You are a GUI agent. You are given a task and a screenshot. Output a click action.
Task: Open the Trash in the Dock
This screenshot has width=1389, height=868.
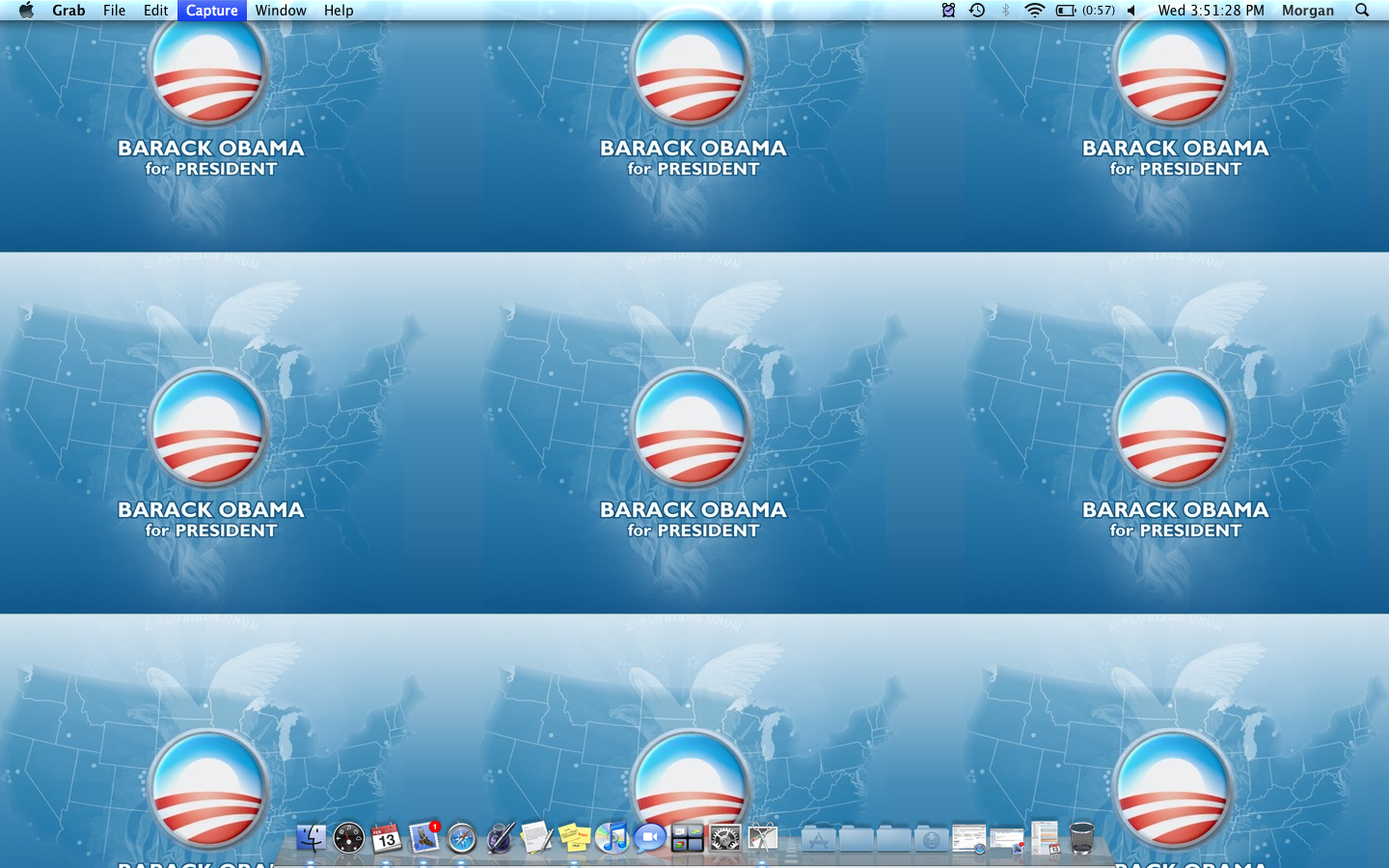1082,837
